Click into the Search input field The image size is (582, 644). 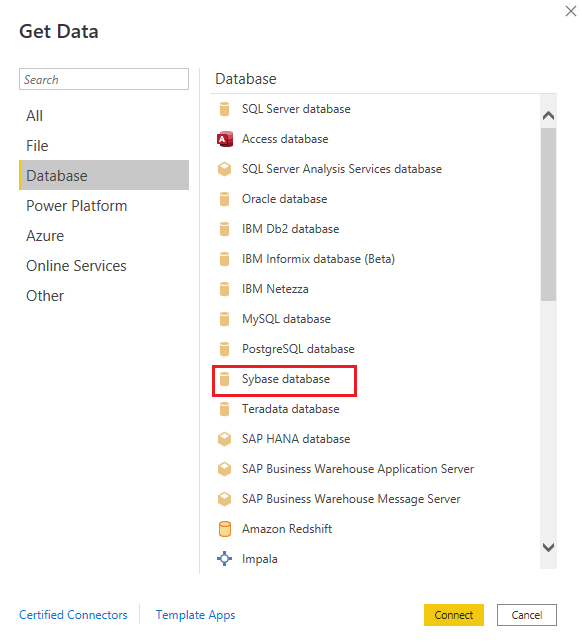(x=104, y=79)
